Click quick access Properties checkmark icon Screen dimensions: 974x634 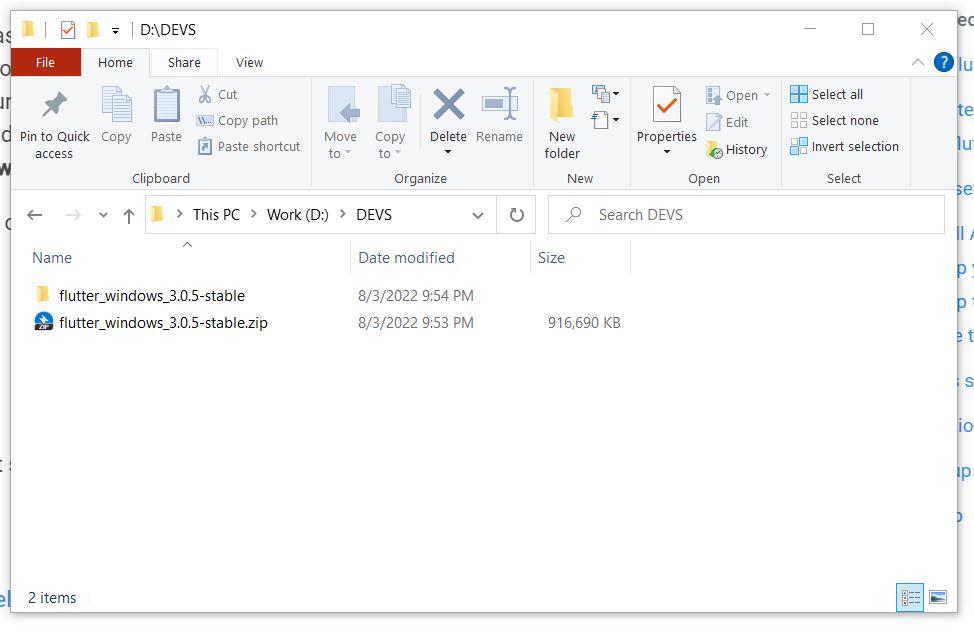click(x=68, y=29)
